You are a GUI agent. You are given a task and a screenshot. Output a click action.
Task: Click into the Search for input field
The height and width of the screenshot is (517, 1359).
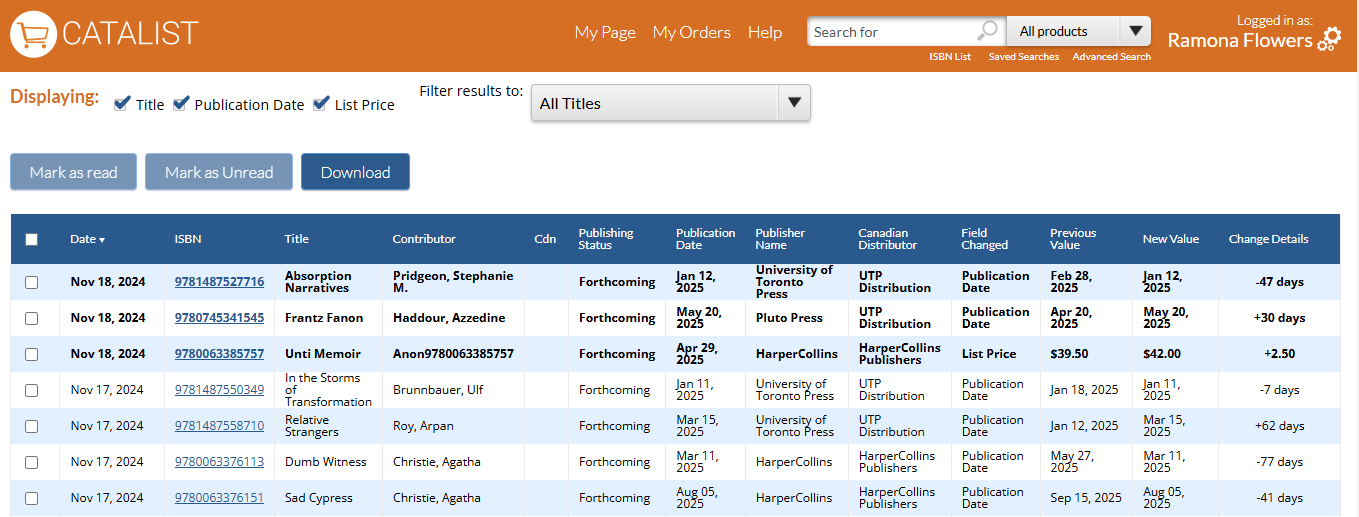click(x=890, y=31)
